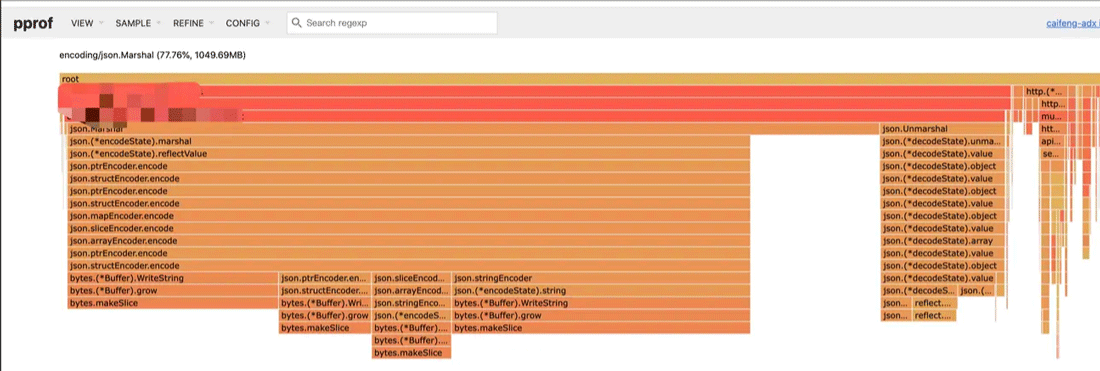Select the json.mapEncoder.encode frame

(409, 216)
